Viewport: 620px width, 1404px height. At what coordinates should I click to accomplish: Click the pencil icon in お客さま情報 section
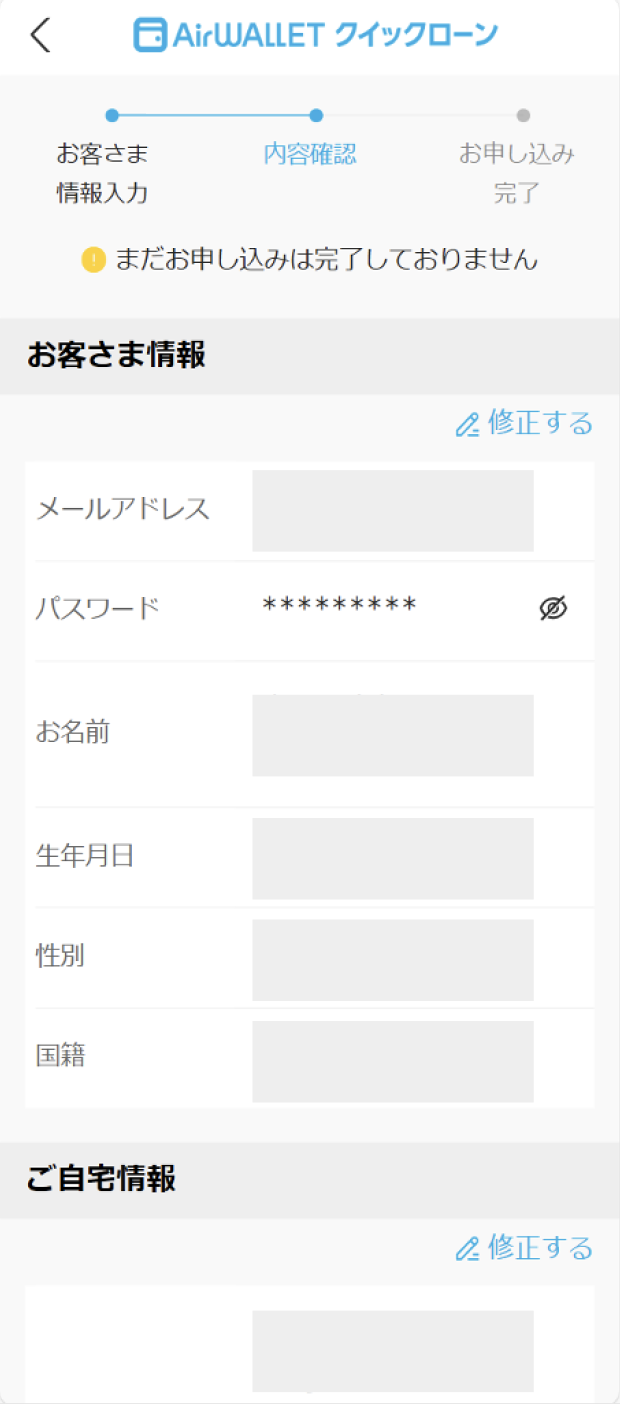tap(467, 425)
